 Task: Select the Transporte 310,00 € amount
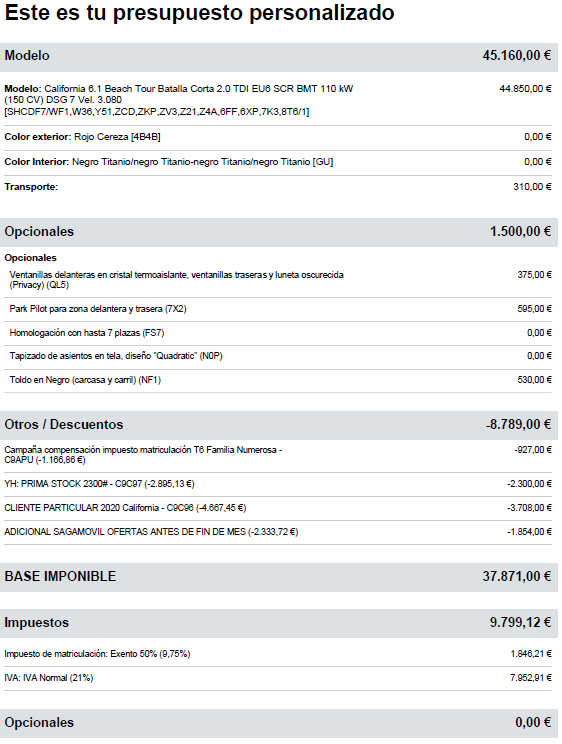(532, 187)
